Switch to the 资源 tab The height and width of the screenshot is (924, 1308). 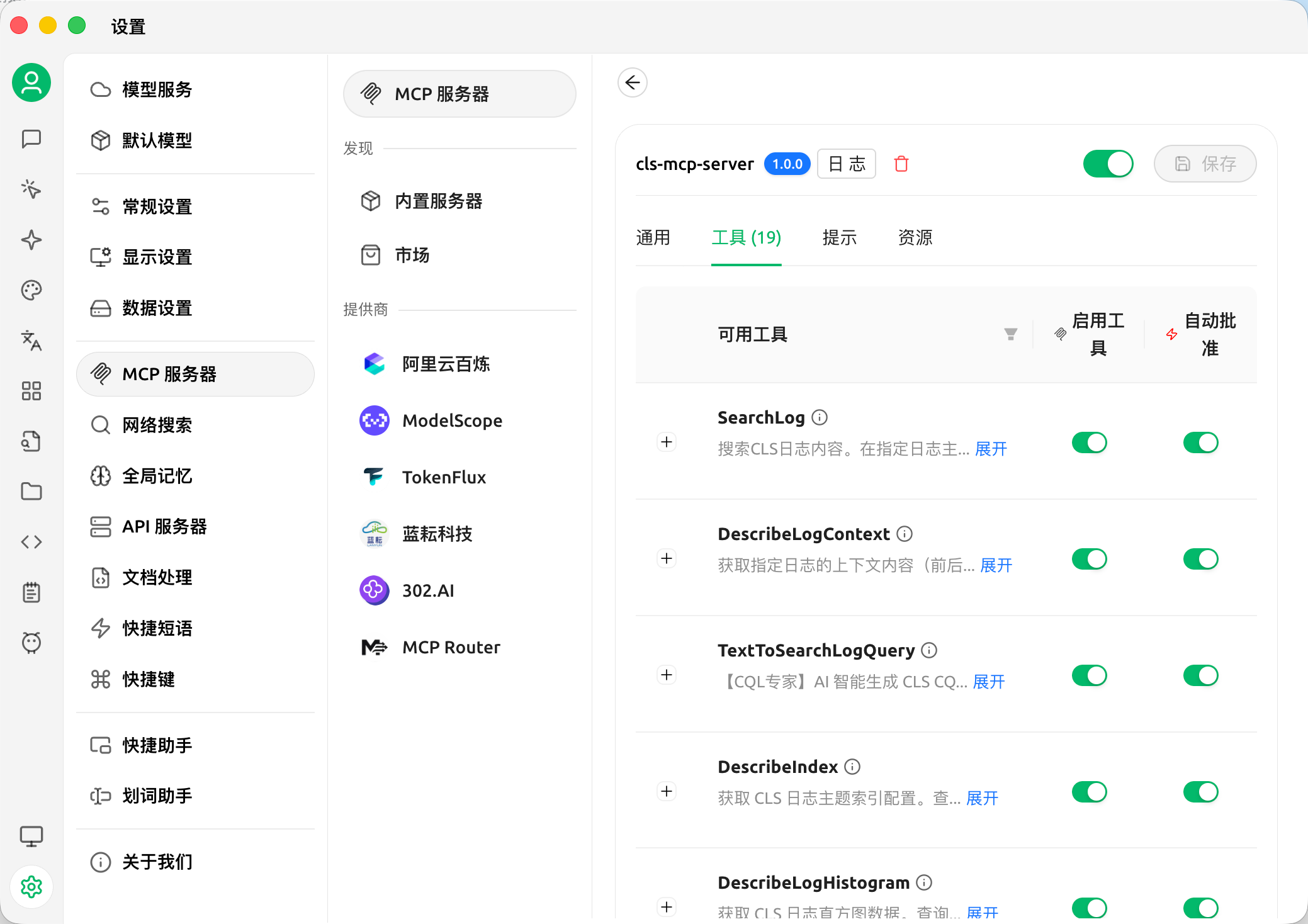[x=915, y=237]
